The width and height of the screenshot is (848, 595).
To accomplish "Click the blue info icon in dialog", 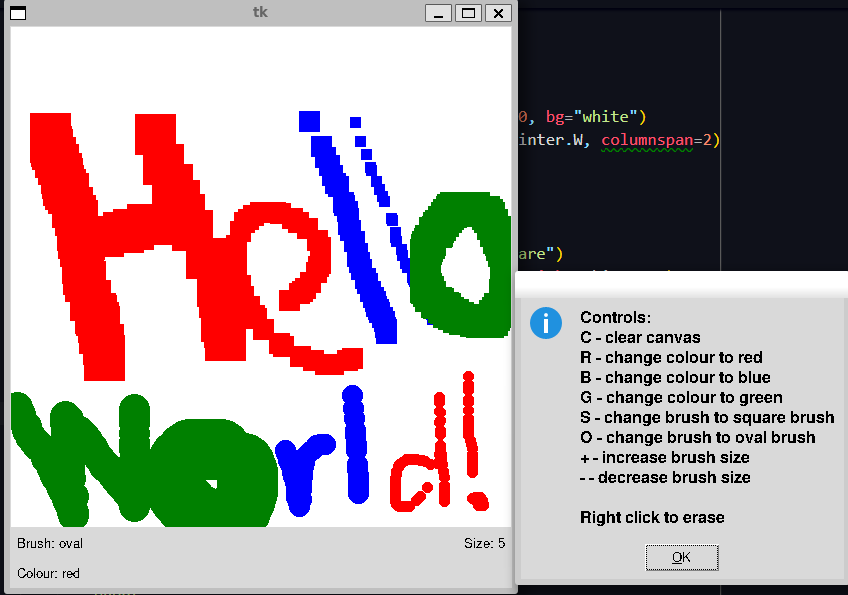I will coord(545,323).
